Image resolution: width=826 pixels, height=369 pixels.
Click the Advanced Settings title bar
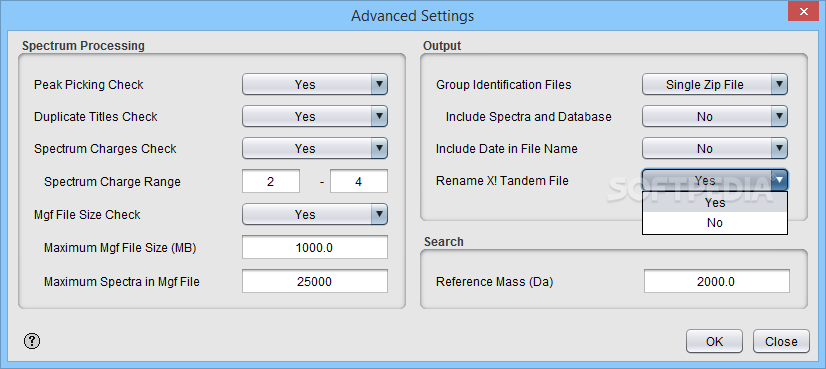(x=412, y=15)
